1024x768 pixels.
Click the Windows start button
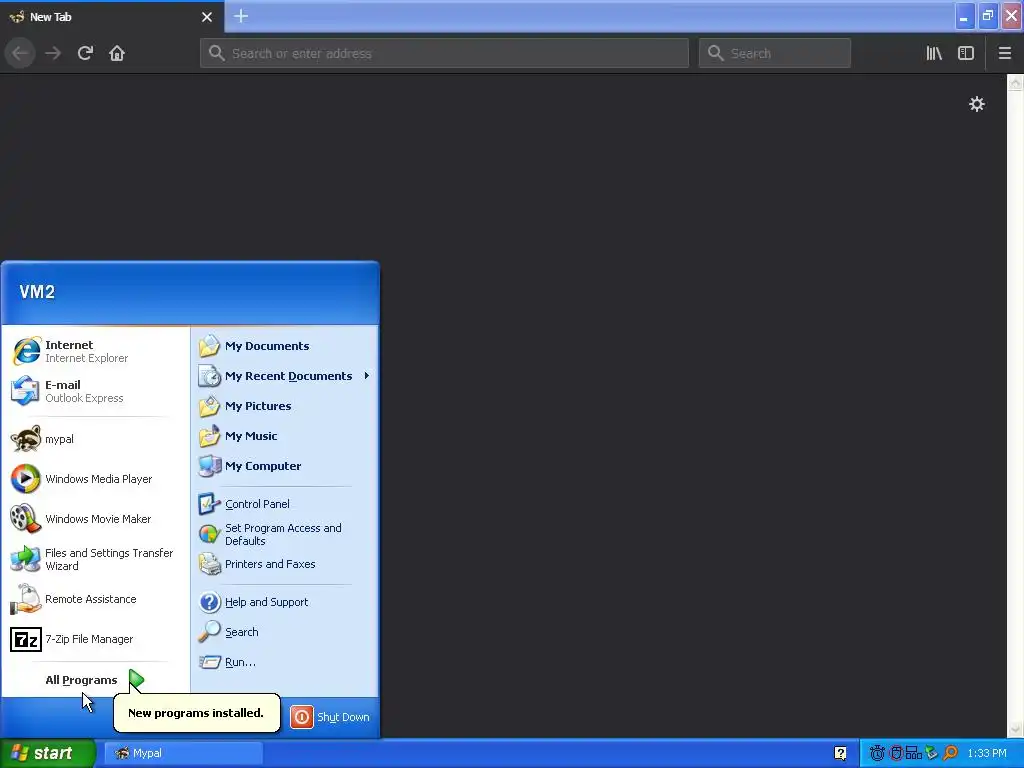tap(48, 753)
